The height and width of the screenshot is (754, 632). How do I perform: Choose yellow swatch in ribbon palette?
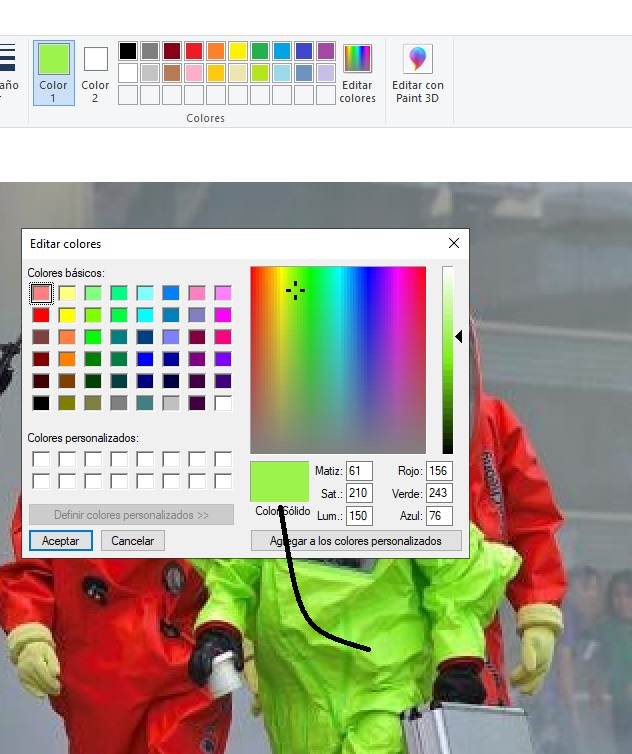238,51
